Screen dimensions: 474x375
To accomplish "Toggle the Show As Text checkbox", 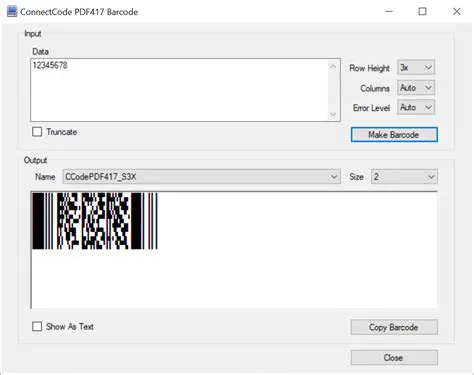I will click(37, 326).
